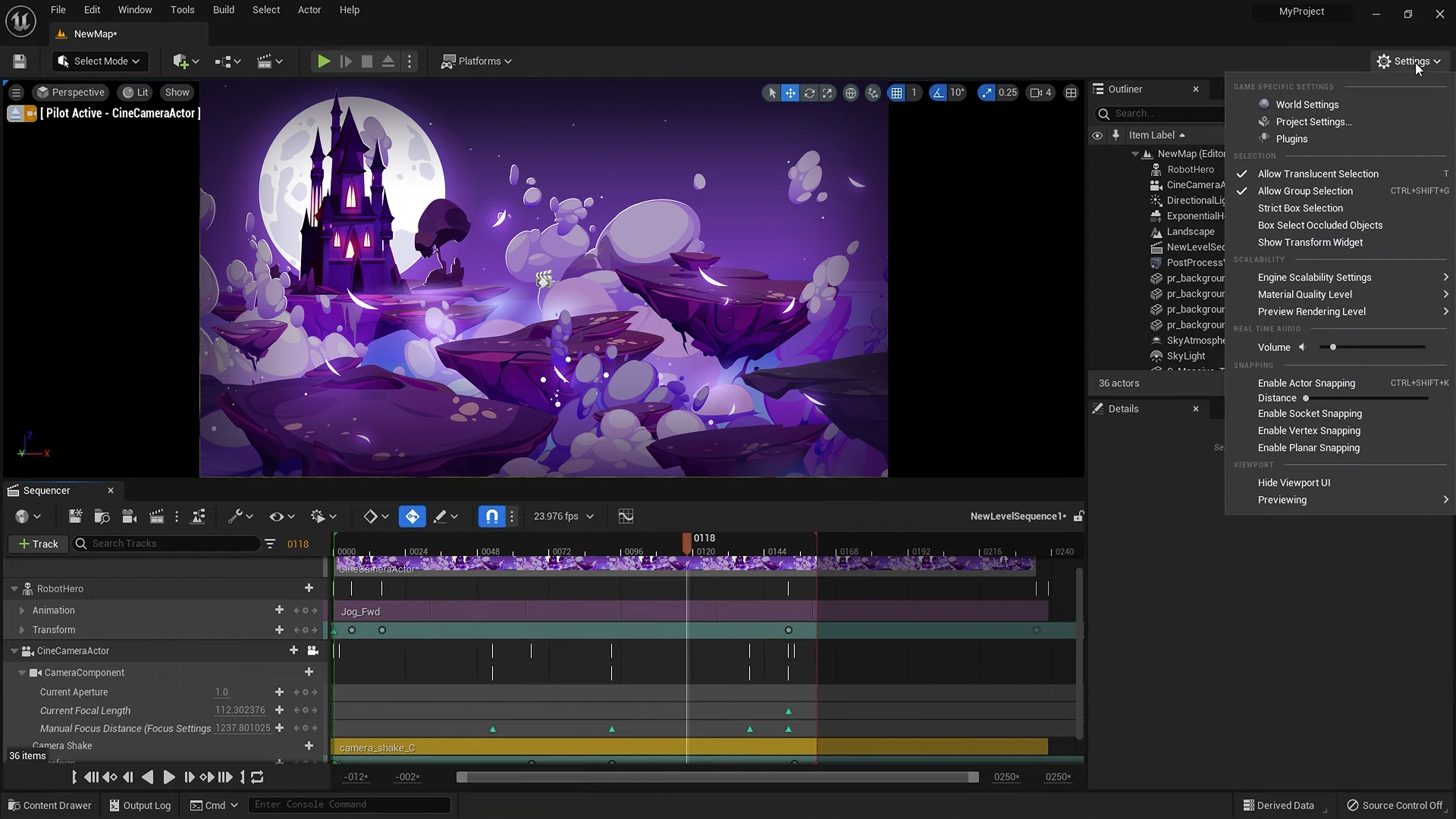Toggle Sequencer loop playback icon

[257, 777]
